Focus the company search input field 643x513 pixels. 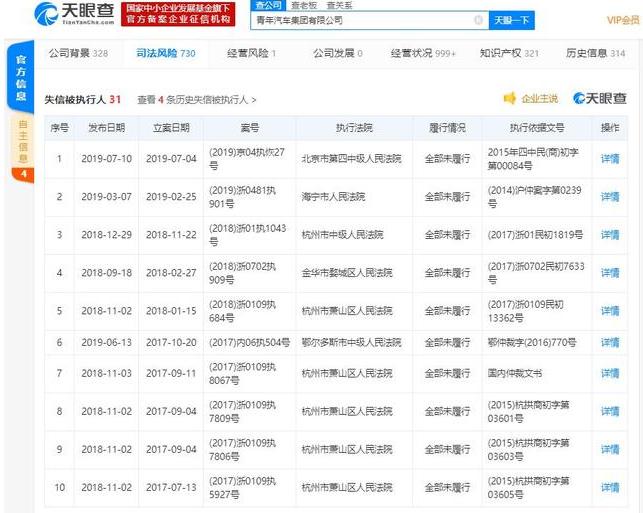click(369, 20)
